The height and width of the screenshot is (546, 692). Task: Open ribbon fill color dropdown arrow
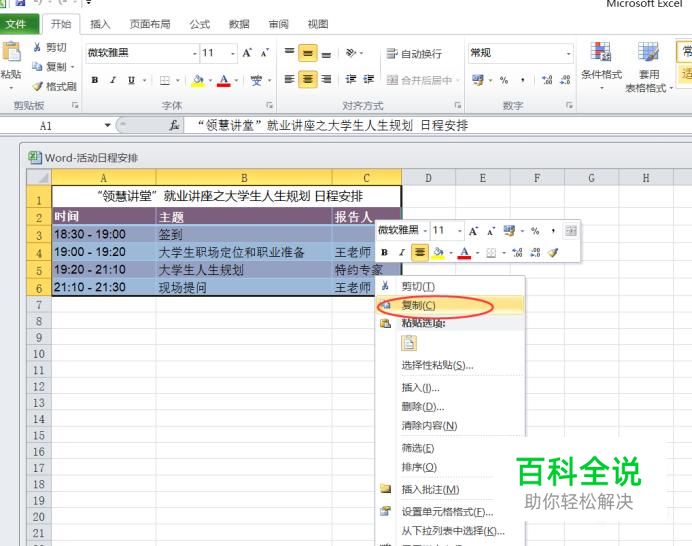coord(210,80)
